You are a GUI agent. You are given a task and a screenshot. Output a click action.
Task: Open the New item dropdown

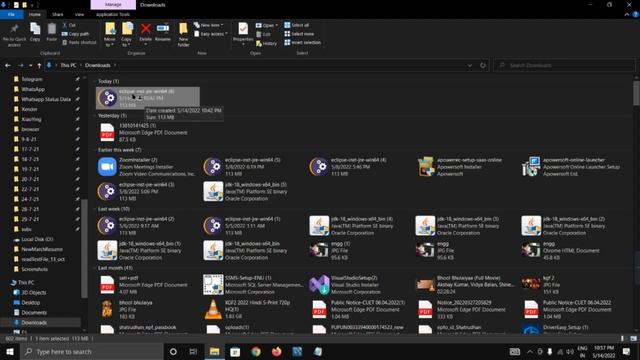[x=209, y=25]
